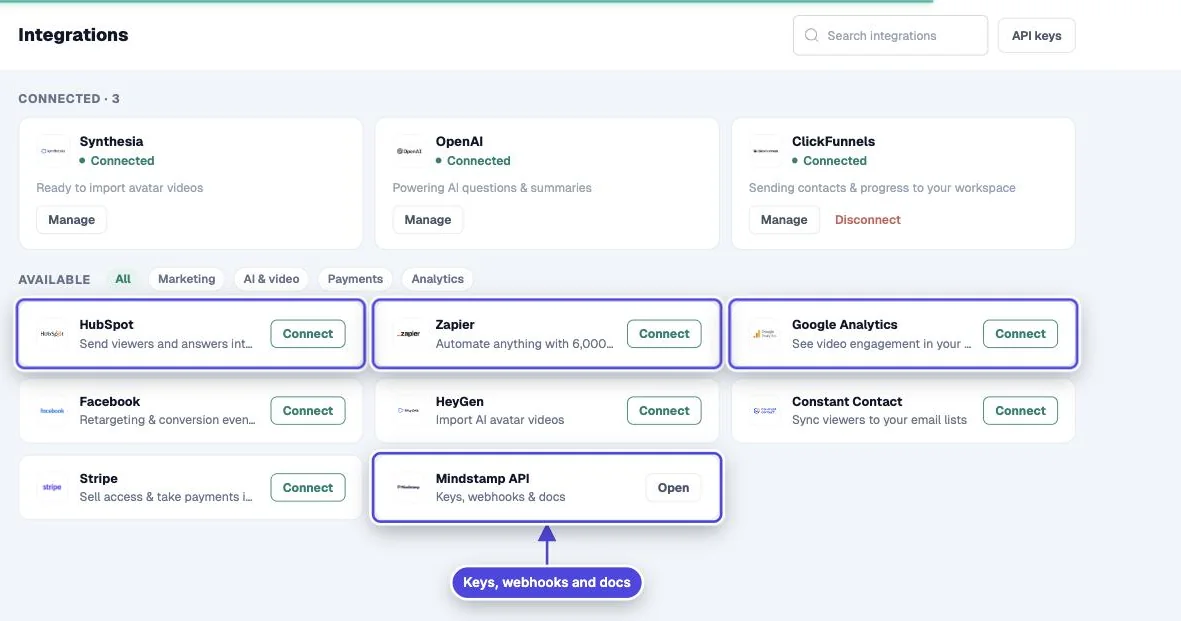Screen dimensions: 1181x621
Task: Click the HubSpot title text
Action: (x=106, y=324)
